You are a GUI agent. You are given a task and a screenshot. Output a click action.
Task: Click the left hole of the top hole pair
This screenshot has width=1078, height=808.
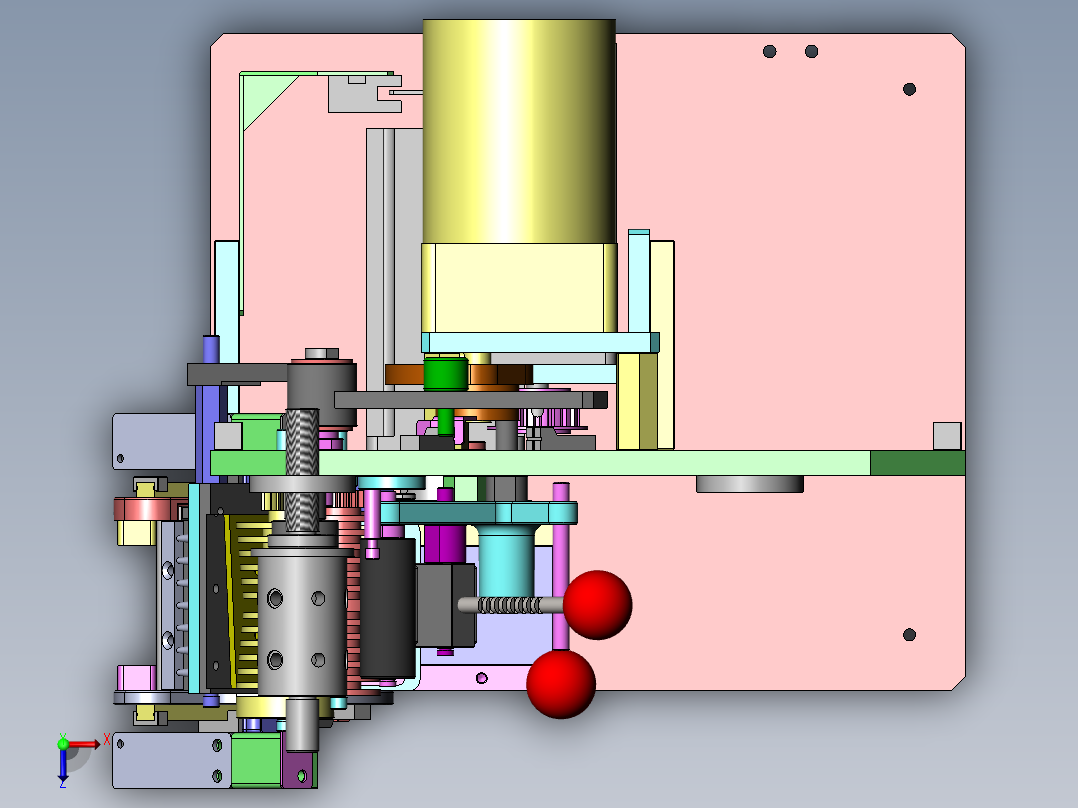(x=769, y=52)
